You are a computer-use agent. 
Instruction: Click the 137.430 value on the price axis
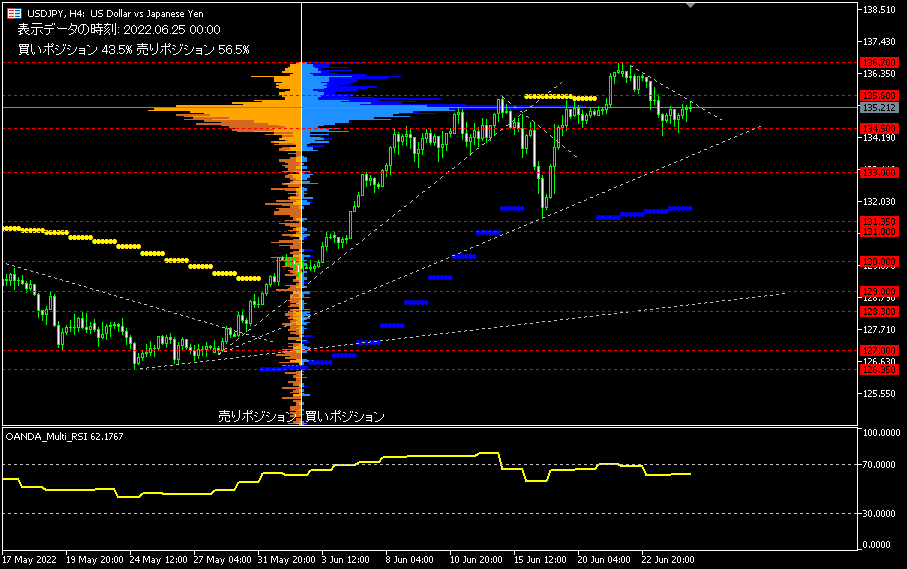coord(879,42)
